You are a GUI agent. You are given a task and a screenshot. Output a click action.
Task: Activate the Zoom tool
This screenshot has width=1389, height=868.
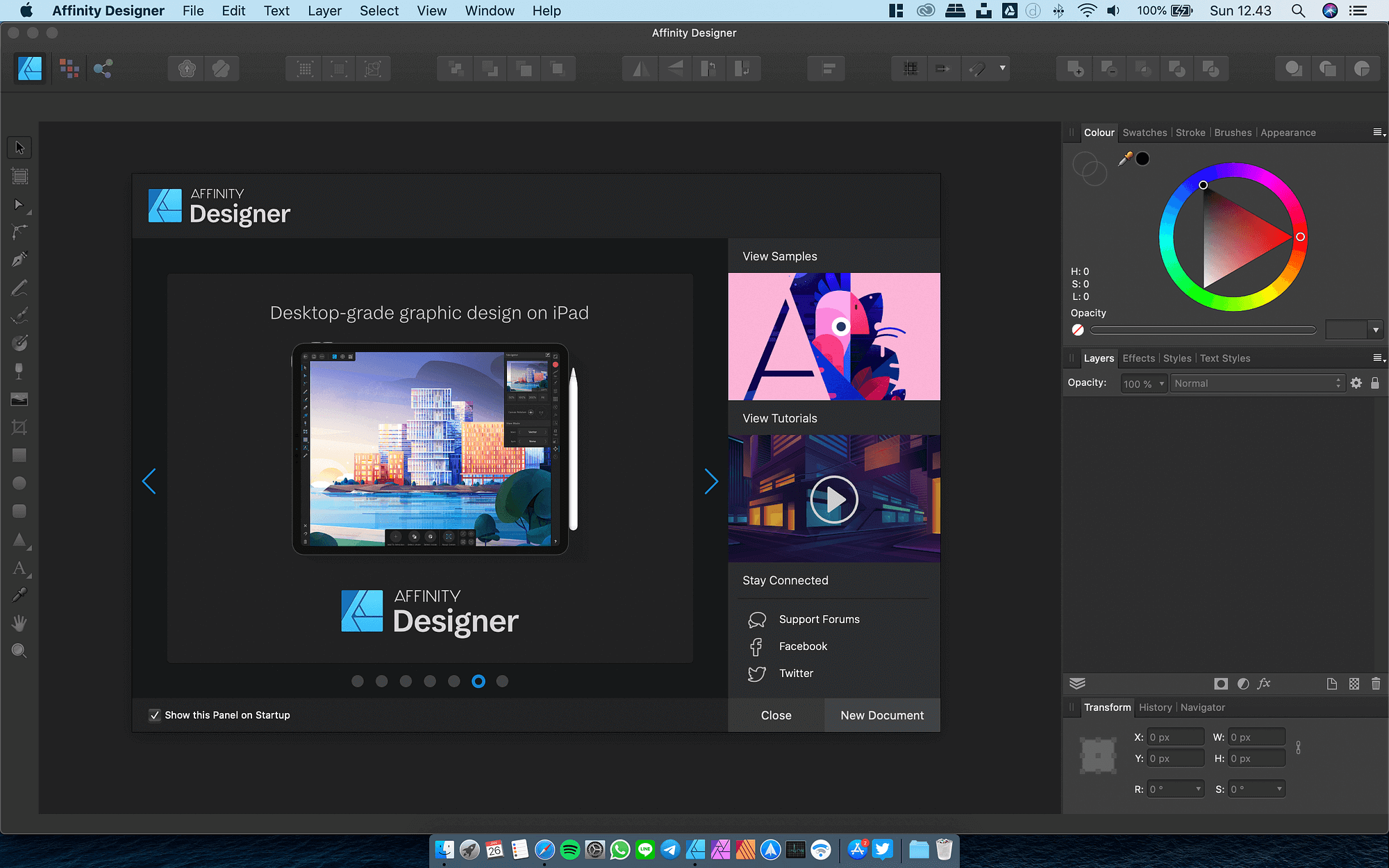(x=19, y=651)
